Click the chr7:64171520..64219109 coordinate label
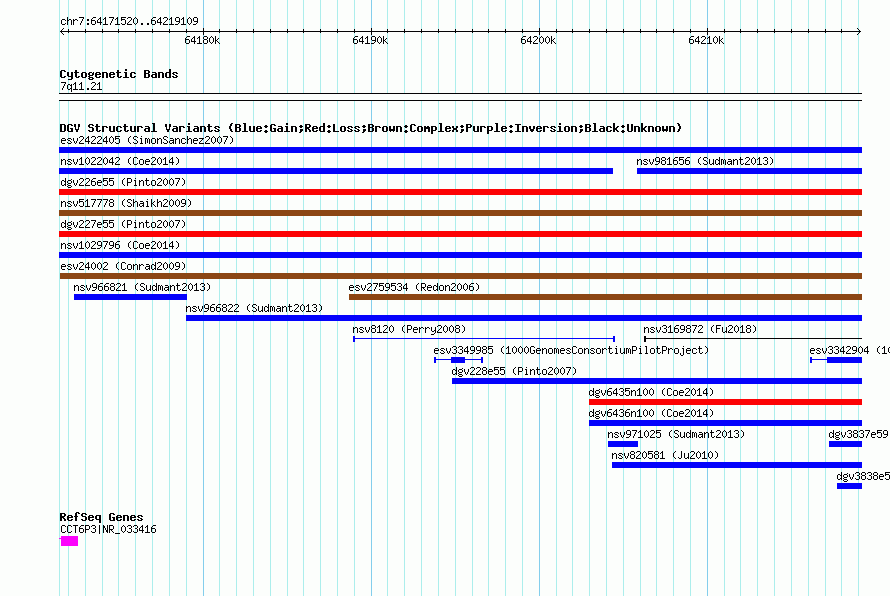 coord(129,21)
